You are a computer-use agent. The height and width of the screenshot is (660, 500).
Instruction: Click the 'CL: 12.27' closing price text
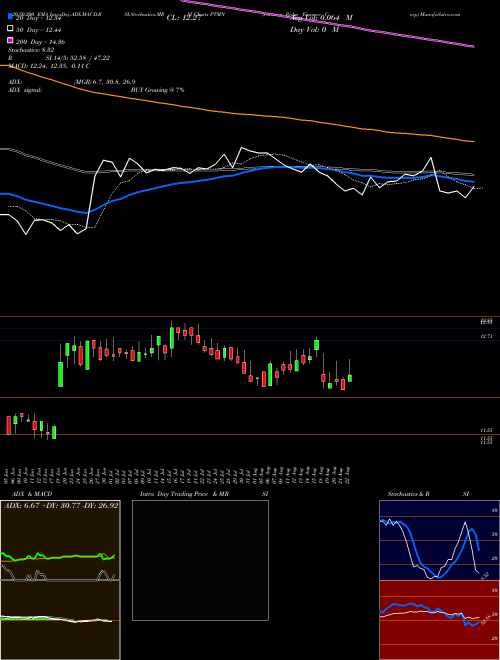(x=183, y=18)
